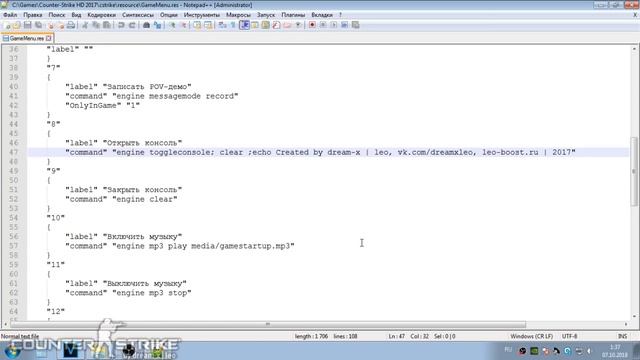This screenshot has height=360, width=640.
Task: Open the Вид menu
Action: click(x=76, y=15)
